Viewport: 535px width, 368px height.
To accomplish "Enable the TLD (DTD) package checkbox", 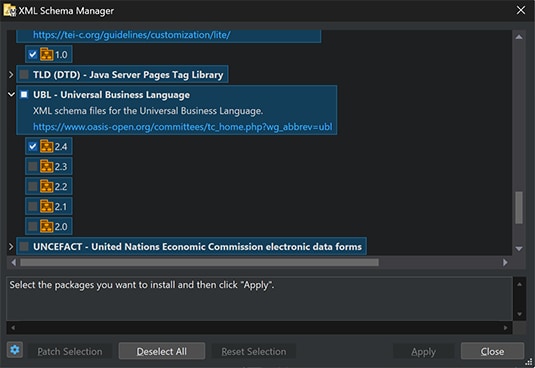I will coord(24,74).
